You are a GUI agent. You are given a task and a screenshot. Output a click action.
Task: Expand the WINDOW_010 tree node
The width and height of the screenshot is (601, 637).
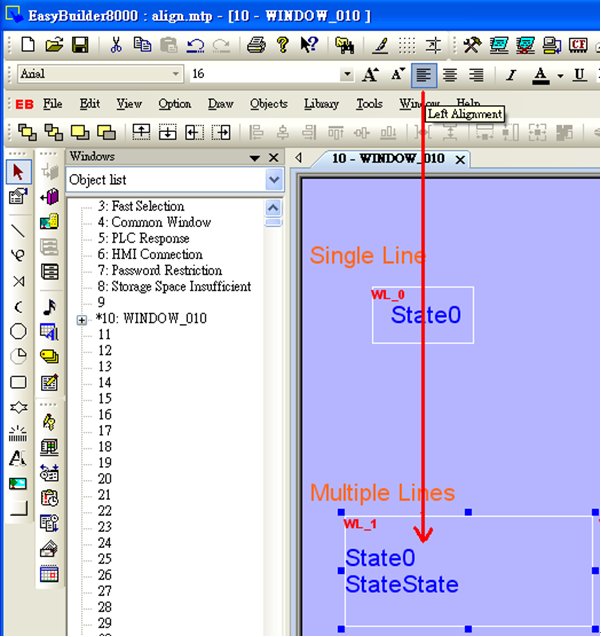[82, 320]
